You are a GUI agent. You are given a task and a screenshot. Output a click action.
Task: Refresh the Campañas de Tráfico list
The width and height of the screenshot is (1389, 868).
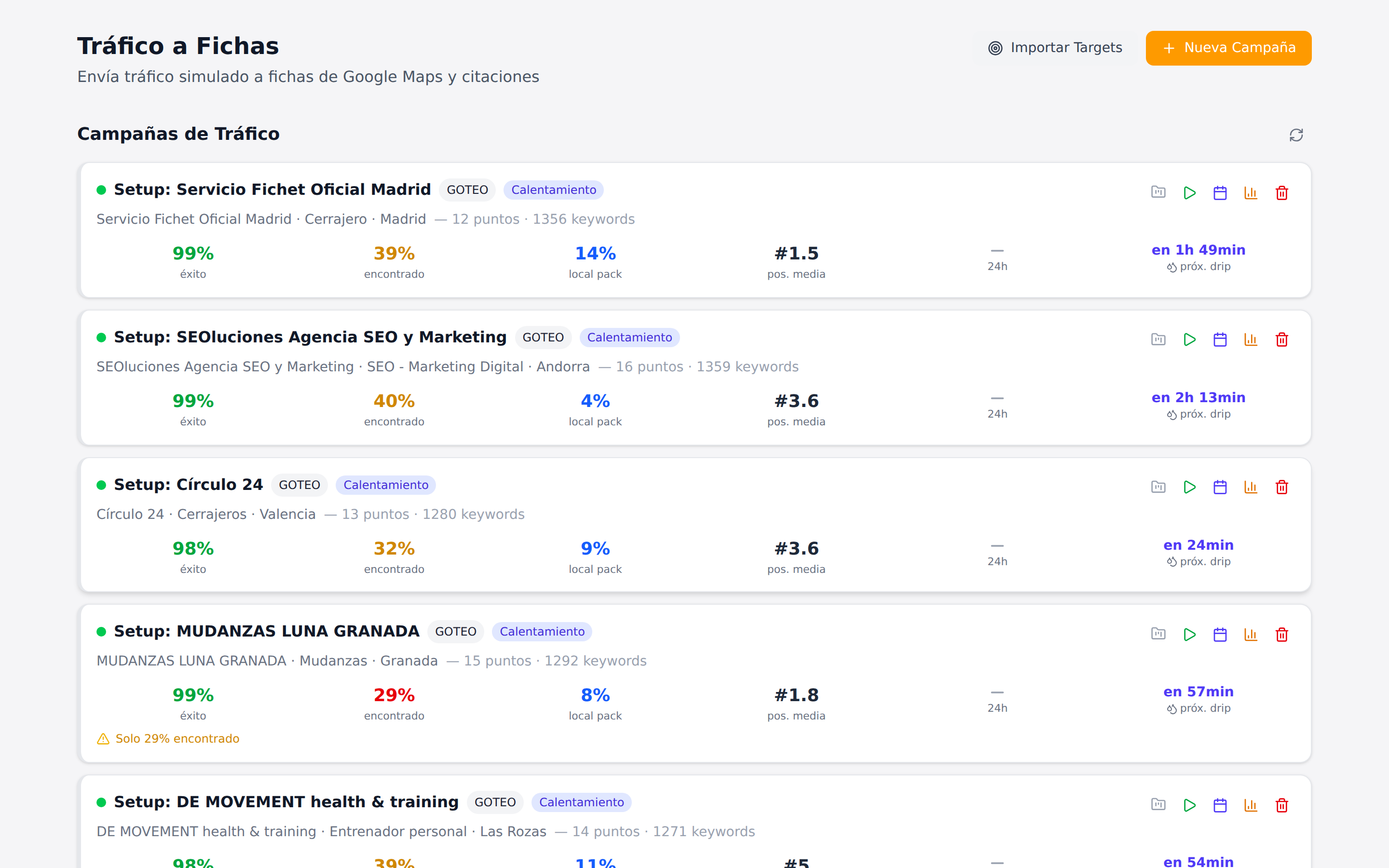click(1296, 135)
